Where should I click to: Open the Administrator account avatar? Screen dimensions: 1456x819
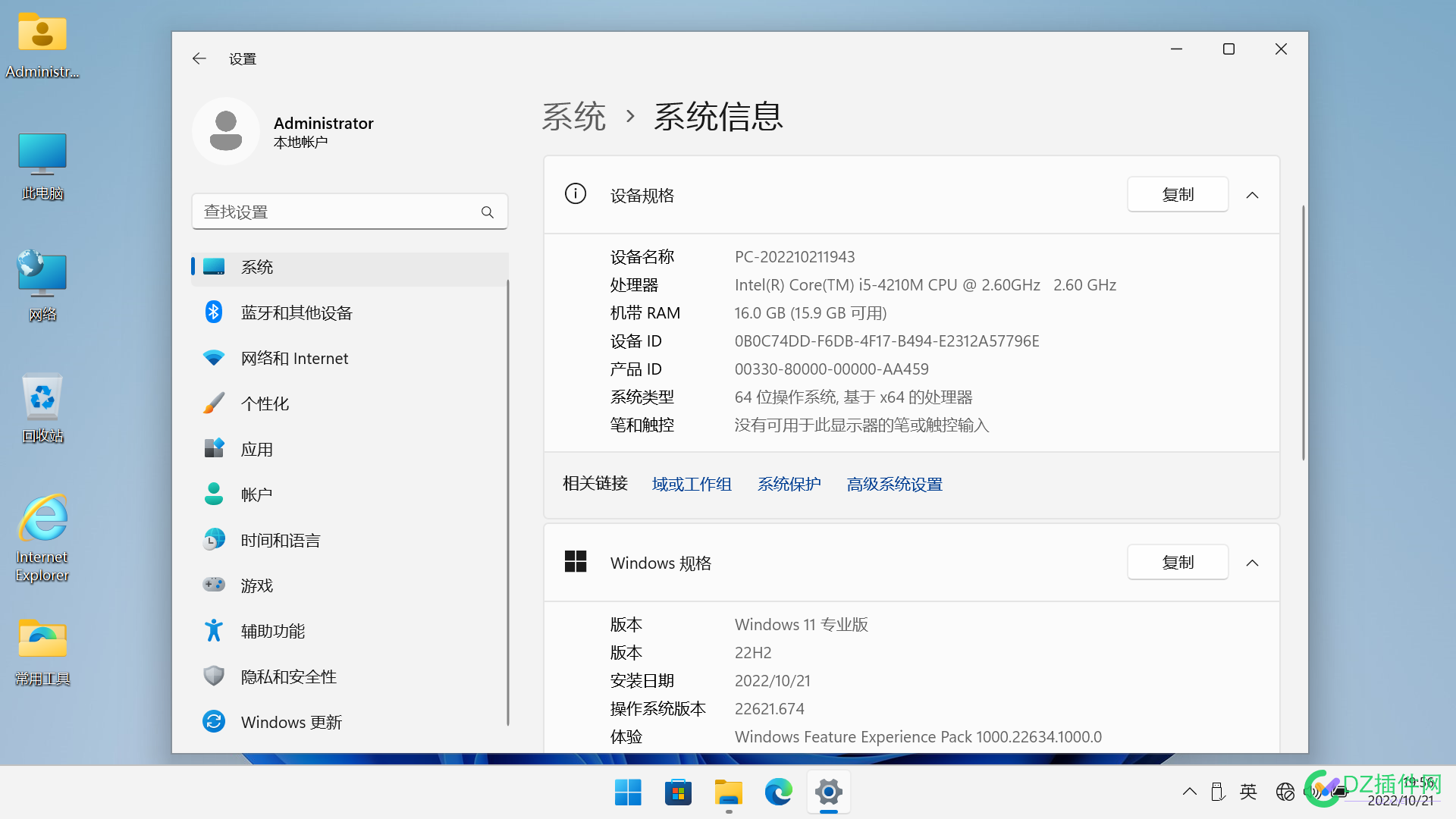(x=226, y=131)
